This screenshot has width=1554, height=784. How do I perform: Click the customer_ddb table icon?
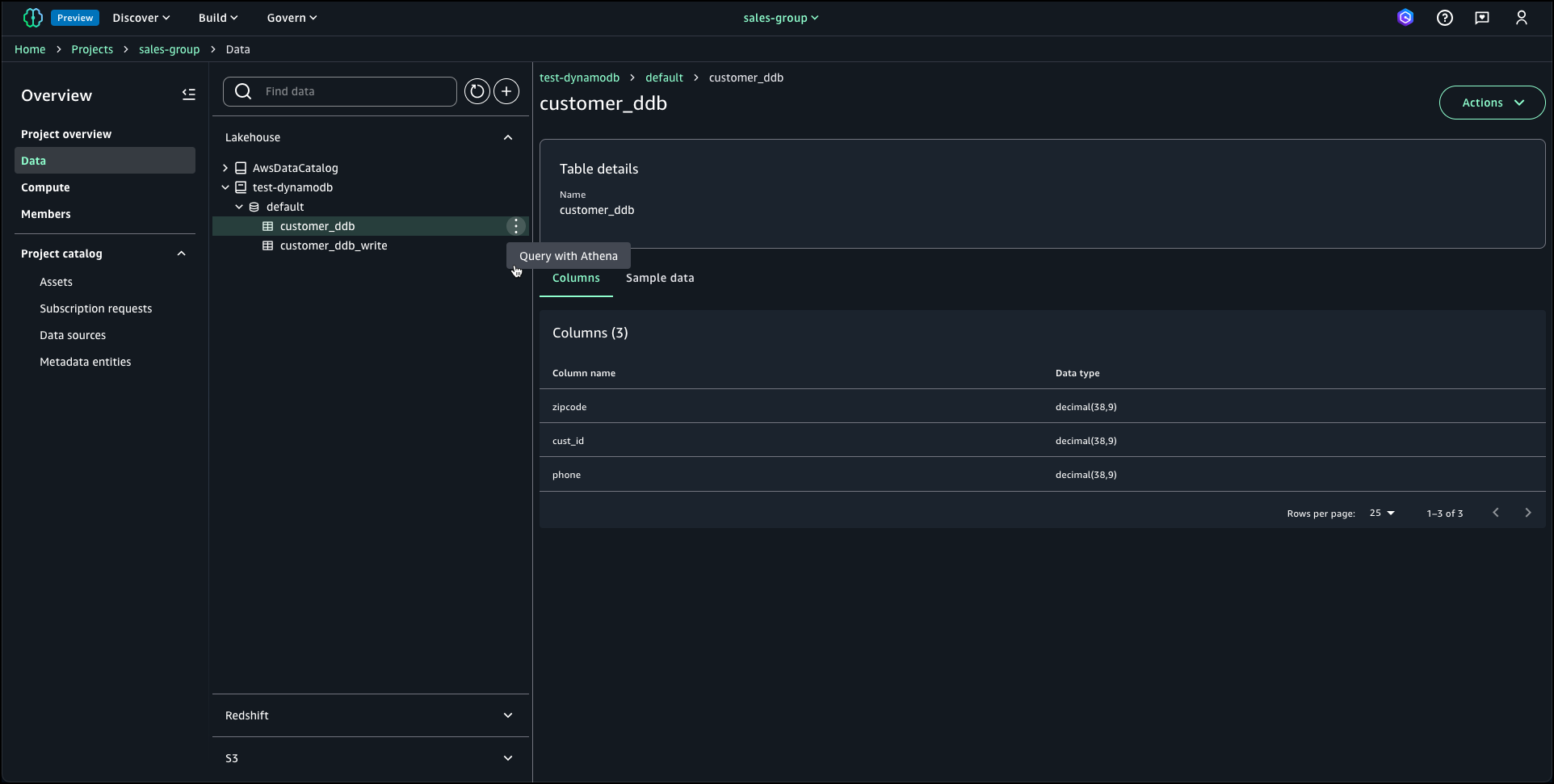[268, 226]
